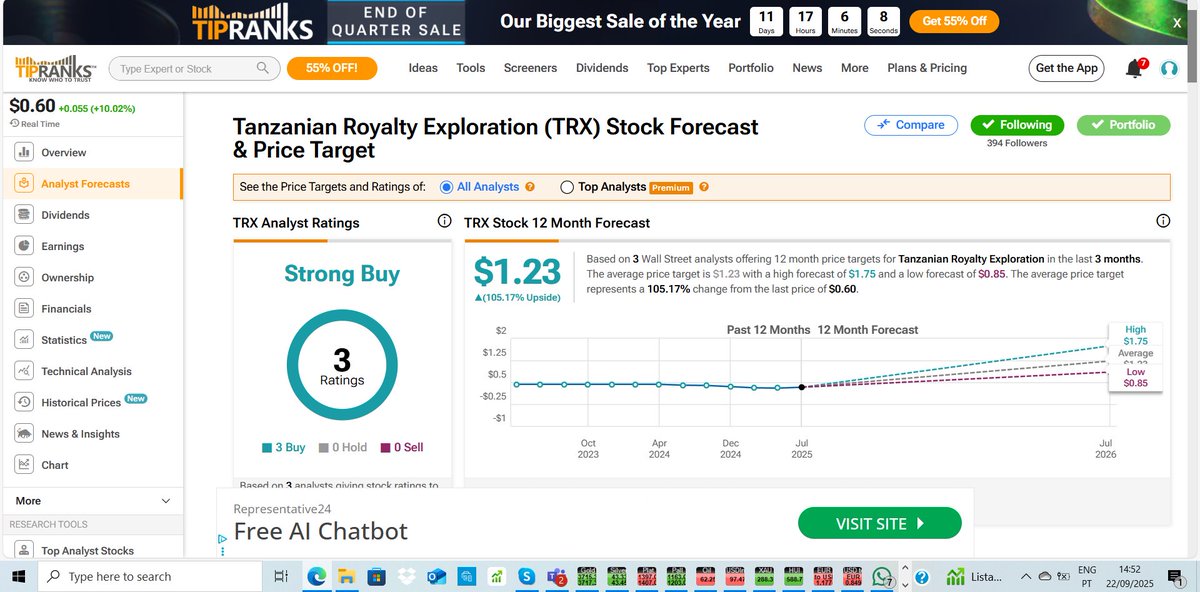Click the info icon beside 12 Month Forecast
Viewport: 1200px width, 592px height.
pyautogui.click(x=1163, y=222)
